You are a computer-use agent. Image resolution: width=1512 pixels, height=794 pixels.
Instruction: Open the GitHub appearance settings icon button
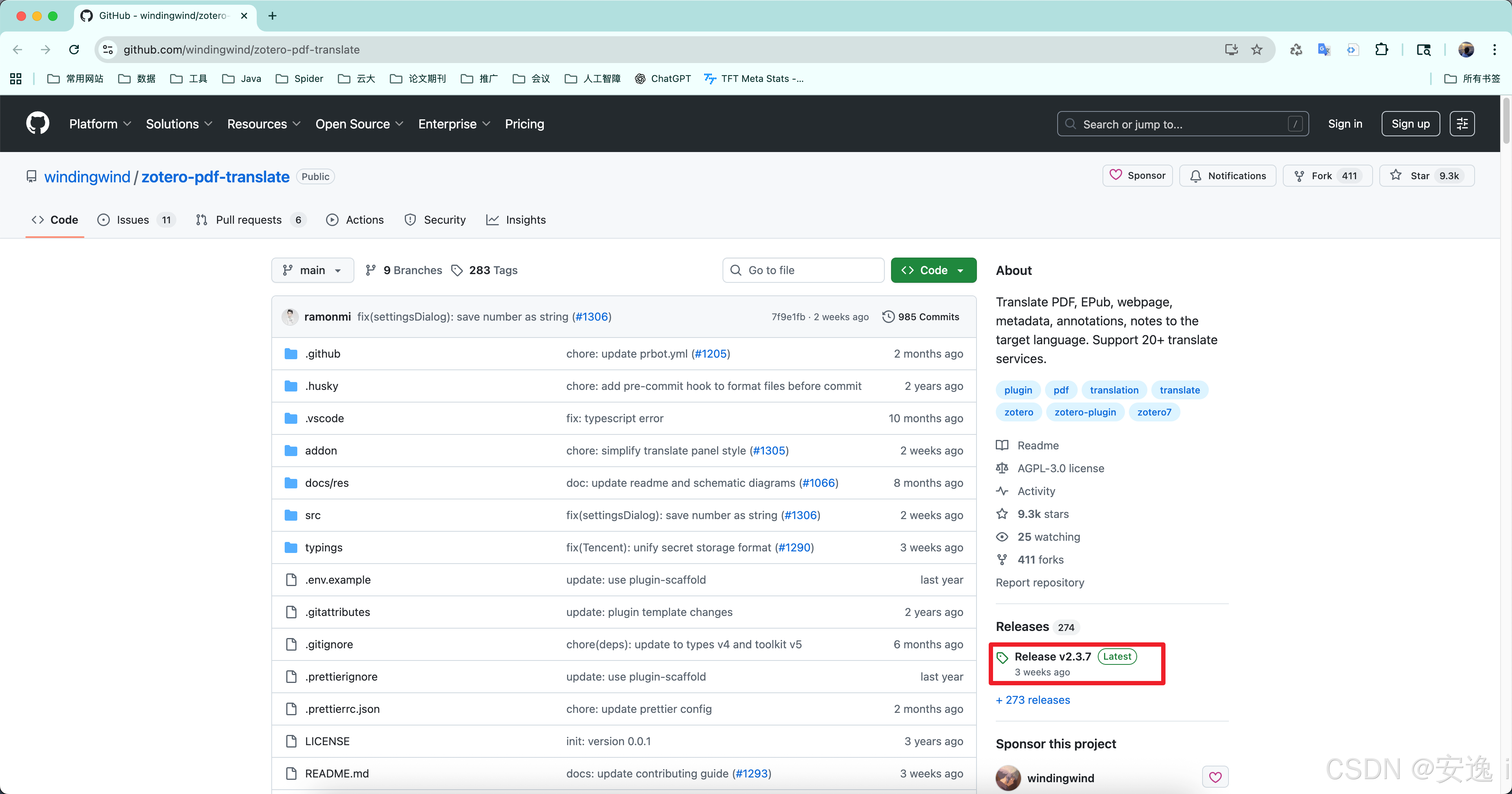click(x=1462, y=124)
